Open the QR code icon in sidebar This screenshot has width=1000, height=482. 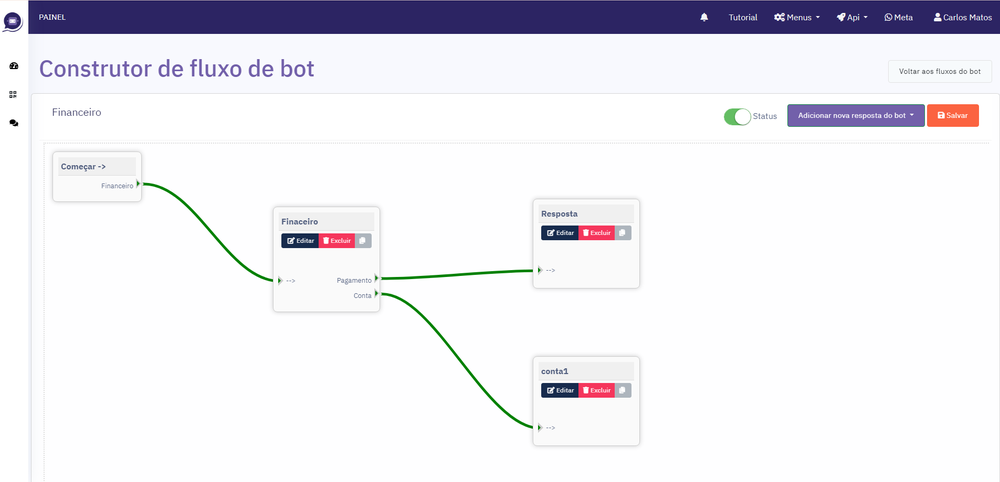(13, 94)
